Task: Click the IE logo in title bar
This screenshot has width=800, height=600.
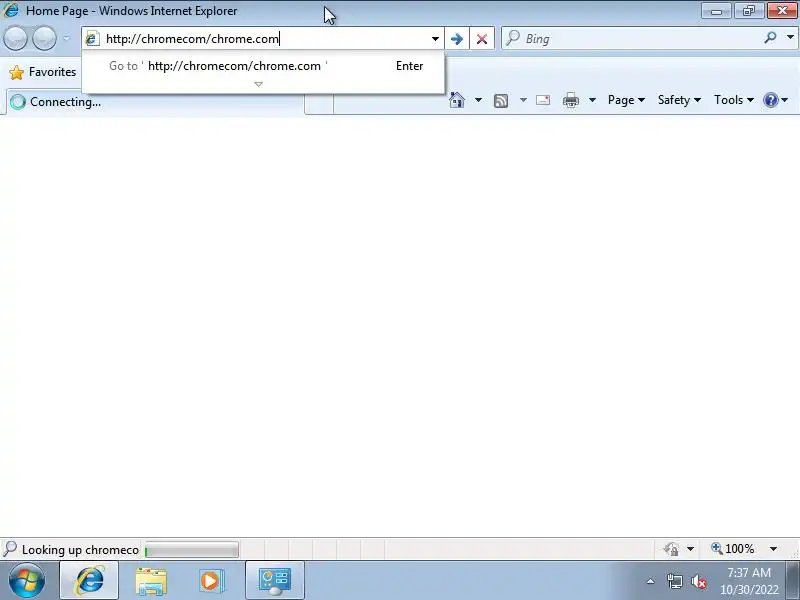Action: point(11,10)
